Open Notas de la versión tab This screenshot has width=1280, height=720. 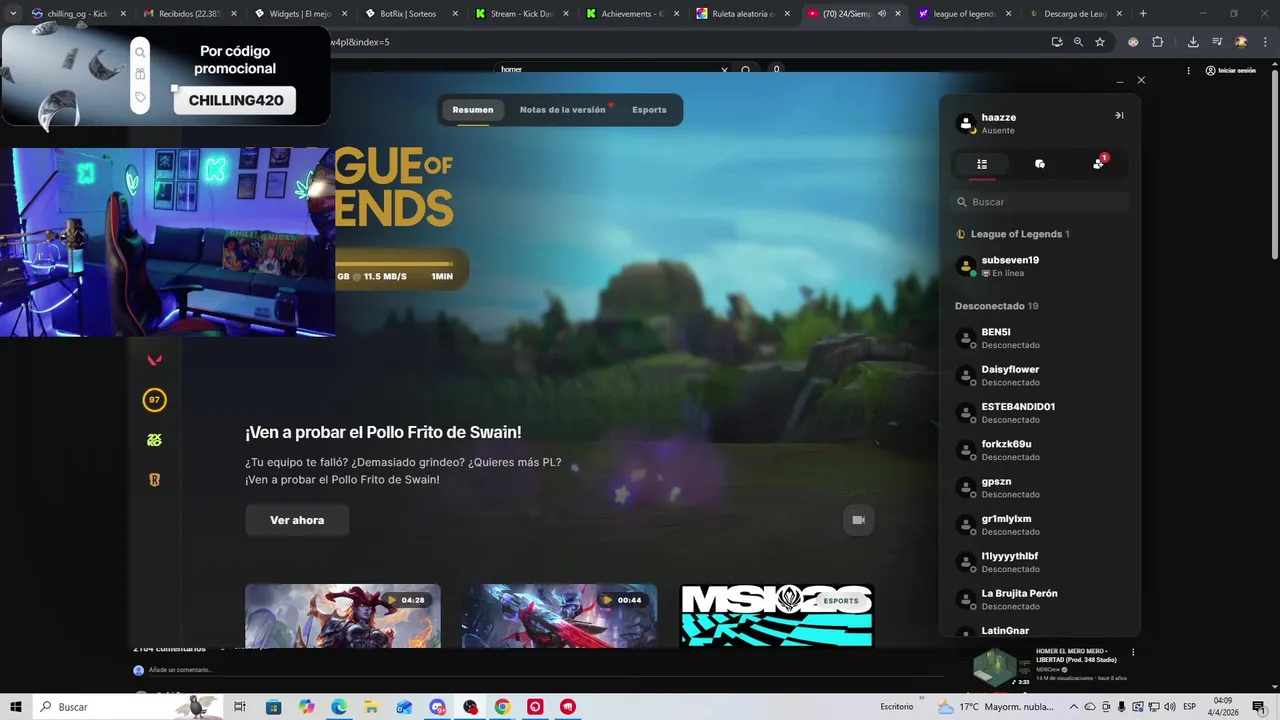563,110
